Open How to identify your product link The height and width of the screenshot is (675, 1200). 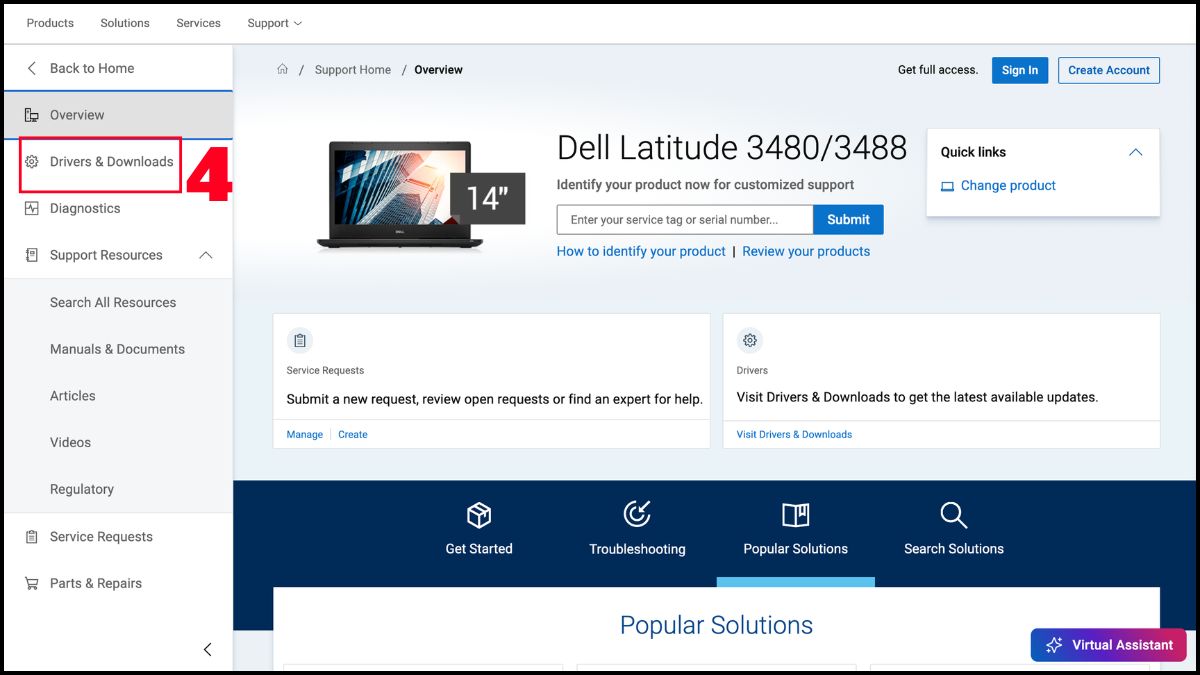(x=641, y=251)
